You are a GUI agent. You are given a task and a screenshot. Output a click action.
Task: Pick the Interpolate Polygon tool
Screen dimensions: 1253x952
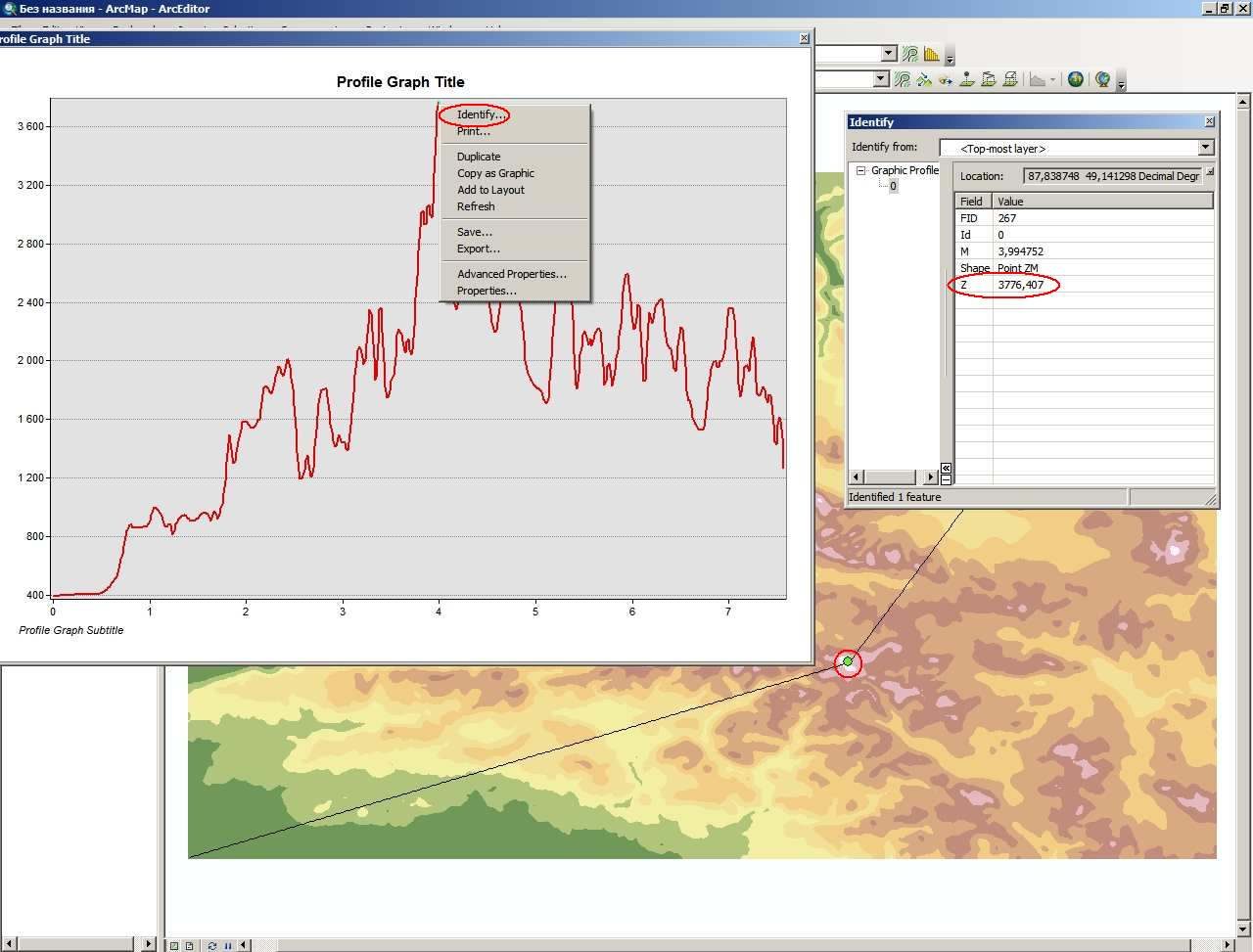(x=1010, y=79)
